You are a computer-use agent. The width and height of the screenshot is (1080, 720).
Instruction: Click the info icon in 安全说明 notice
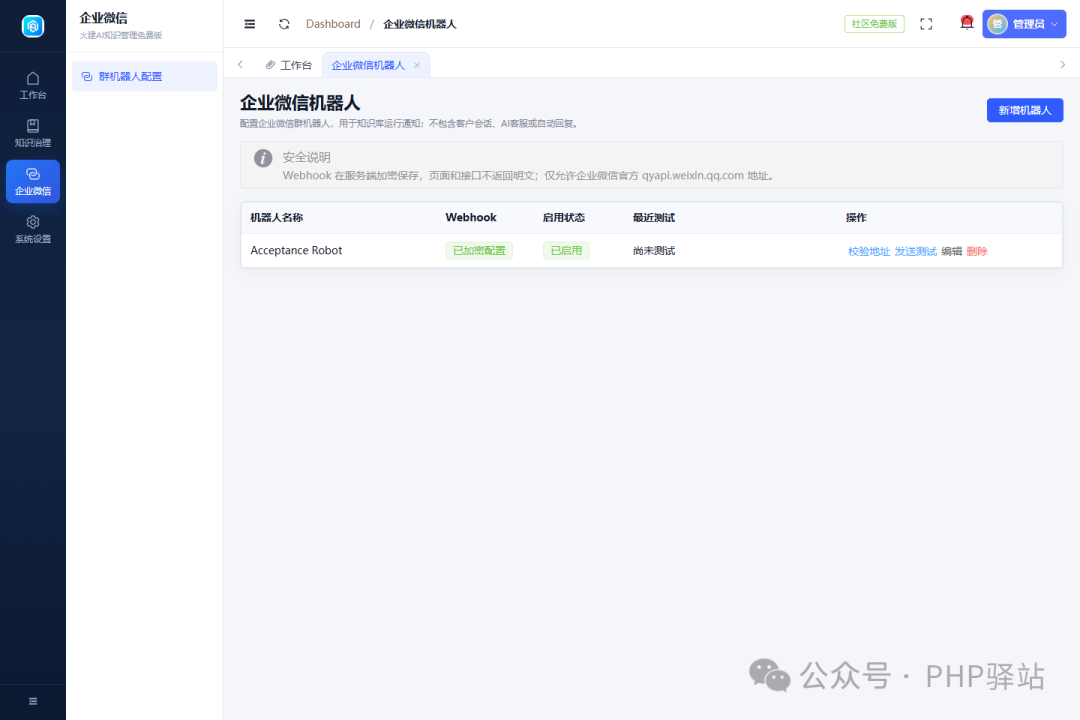(263, 158)
